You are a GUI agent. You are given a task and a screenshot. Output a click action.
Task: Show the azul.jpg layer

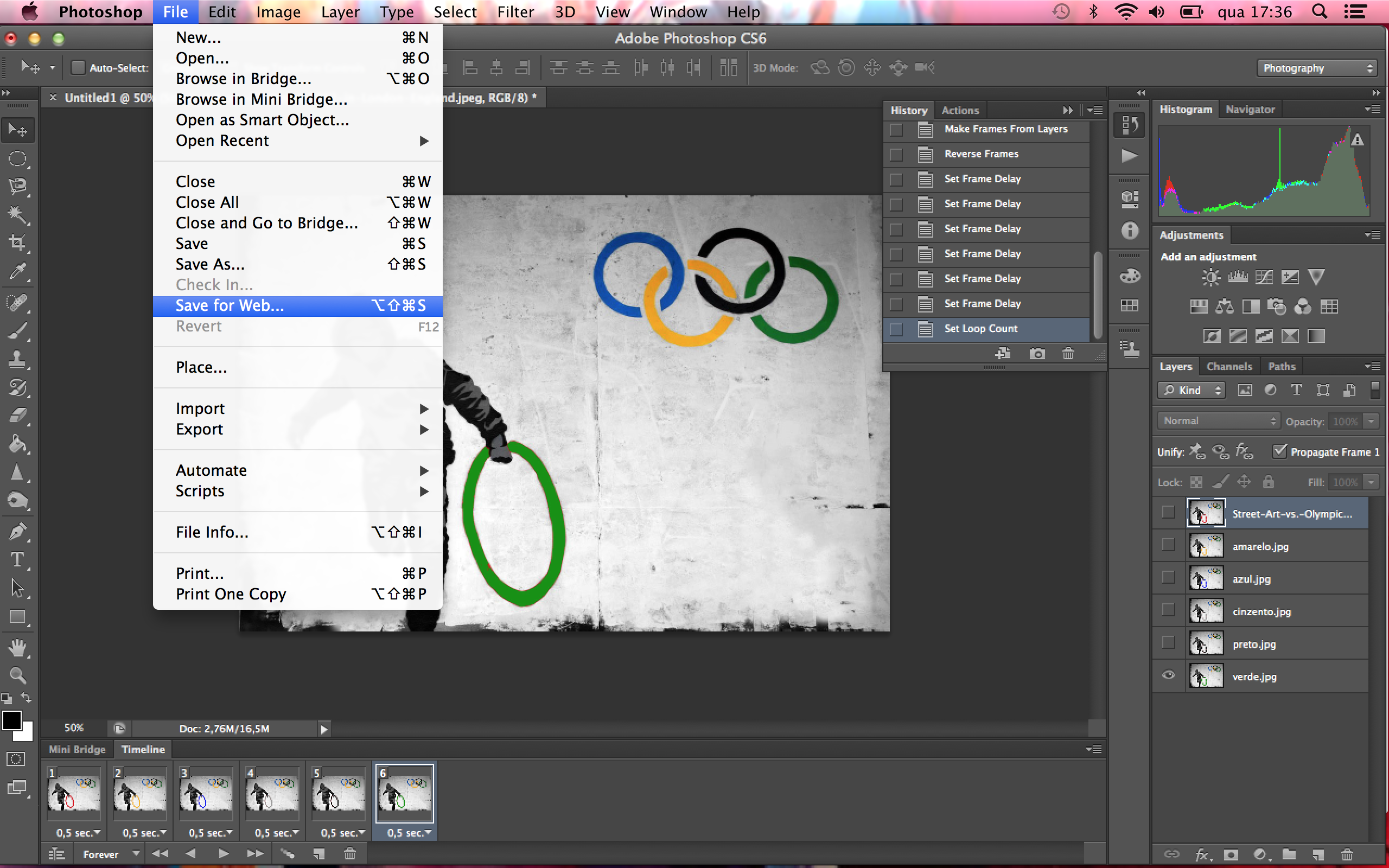(x=1168, y=578)
